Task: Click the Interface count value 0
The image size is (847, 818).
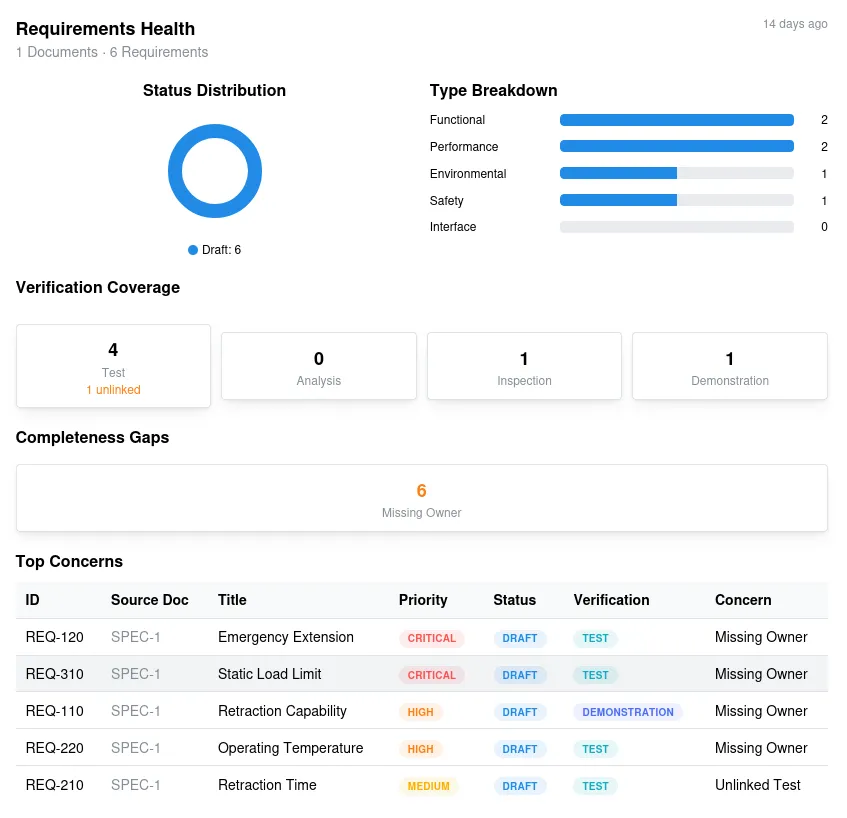Action: pyautogui.click(x=824, y=227)
